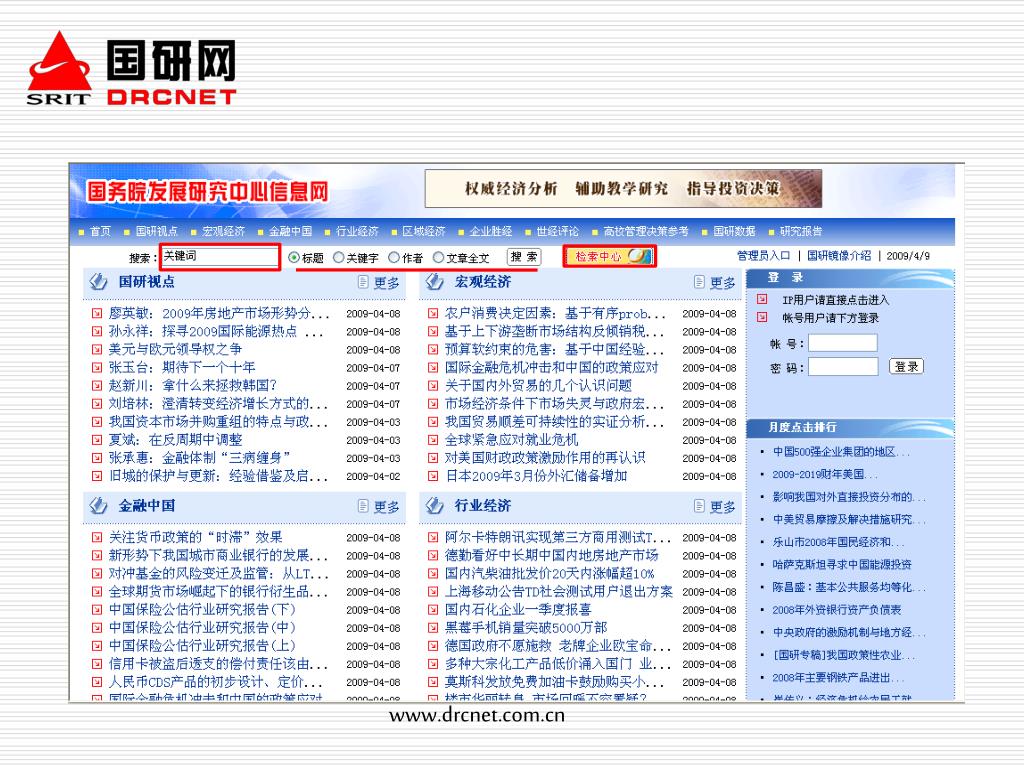Open ranking item 哈萨克斯坦寻求中国能源投资

click(842, 564)
